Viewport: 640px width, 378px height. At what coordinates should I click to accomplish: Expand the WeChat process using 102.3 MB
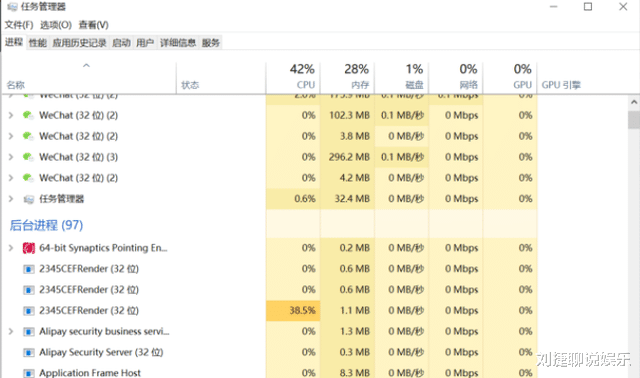click(x=11, y=116)
